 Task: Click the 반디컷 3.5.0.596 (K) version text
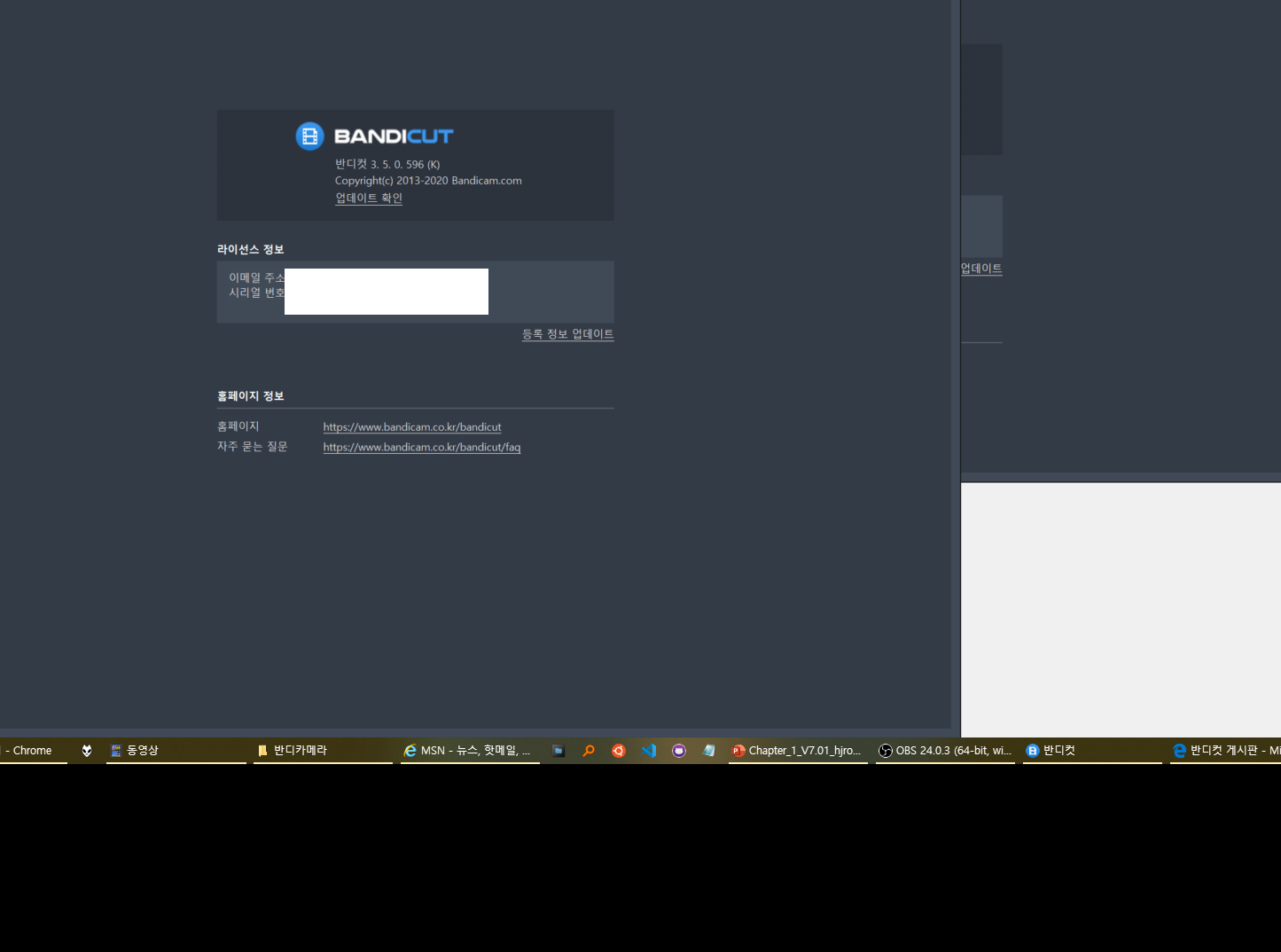387,164
